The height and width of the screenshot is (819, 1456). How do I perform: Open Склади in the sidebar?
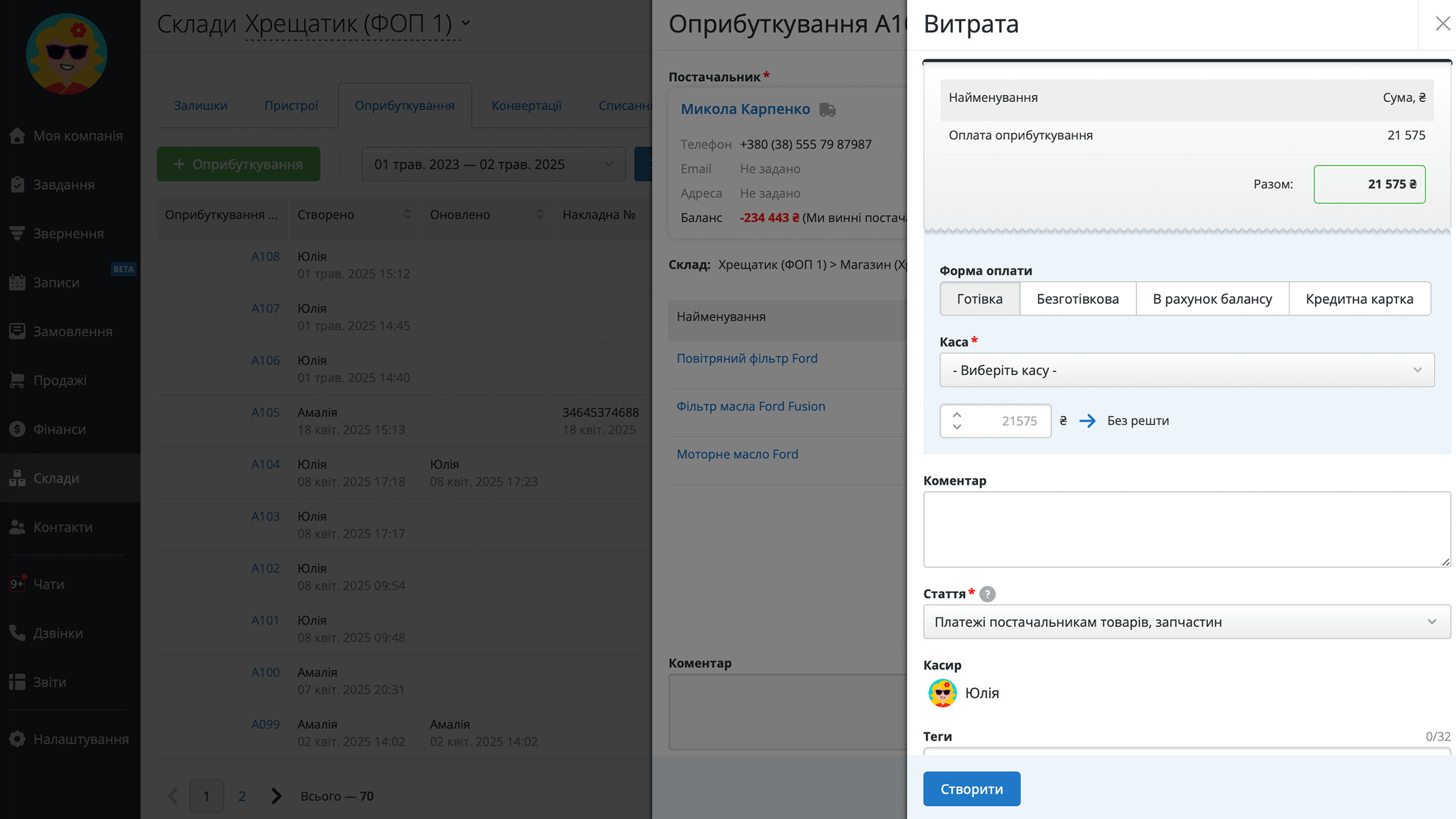point(70,478)
